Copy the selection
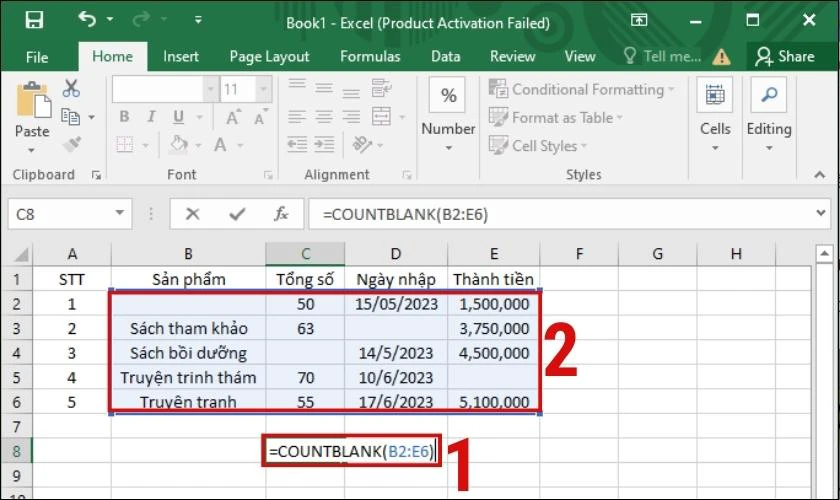 coord(71,116)
